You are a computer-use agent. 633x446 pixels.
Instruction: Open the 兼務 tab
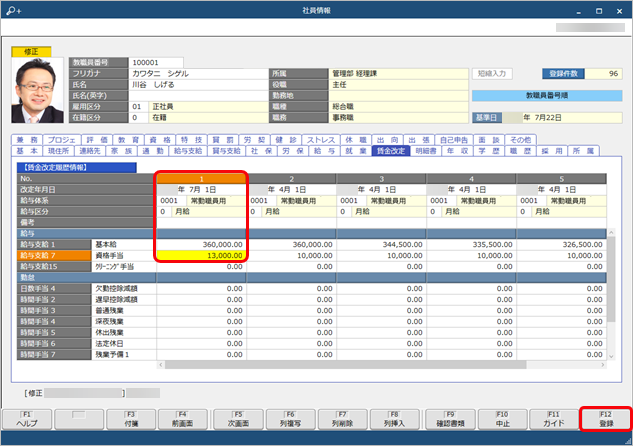[27, 140]
